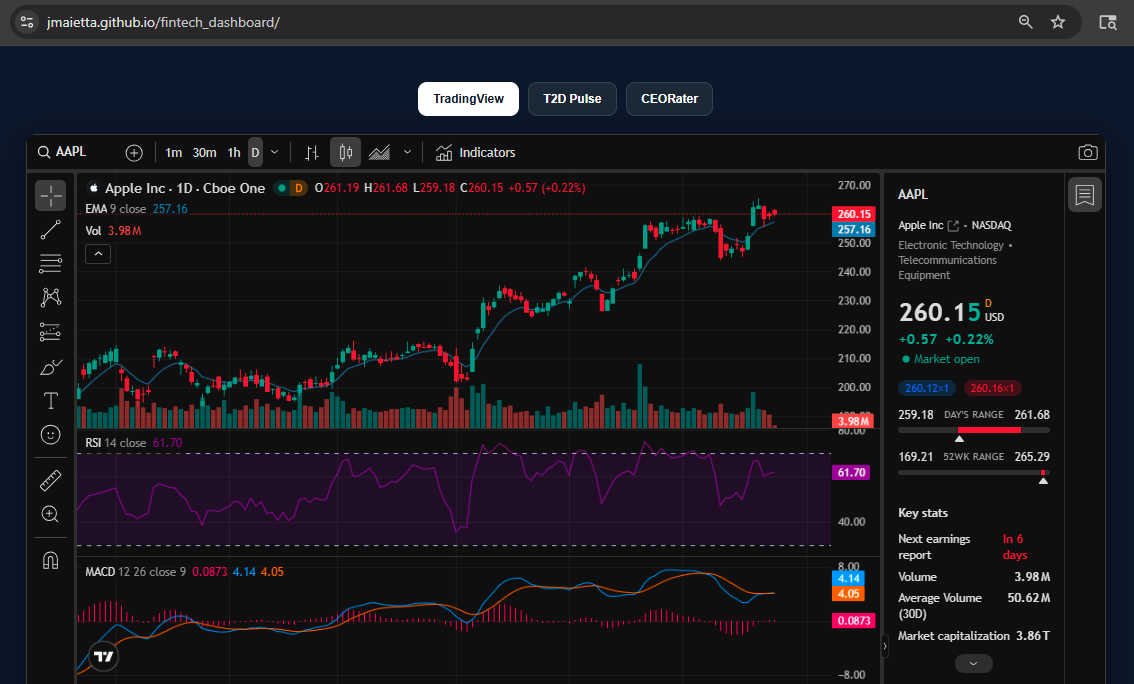This screenshot has width=1134, height=684.
Task: Select the pattern drawing tool
Action: click(51, 297)
